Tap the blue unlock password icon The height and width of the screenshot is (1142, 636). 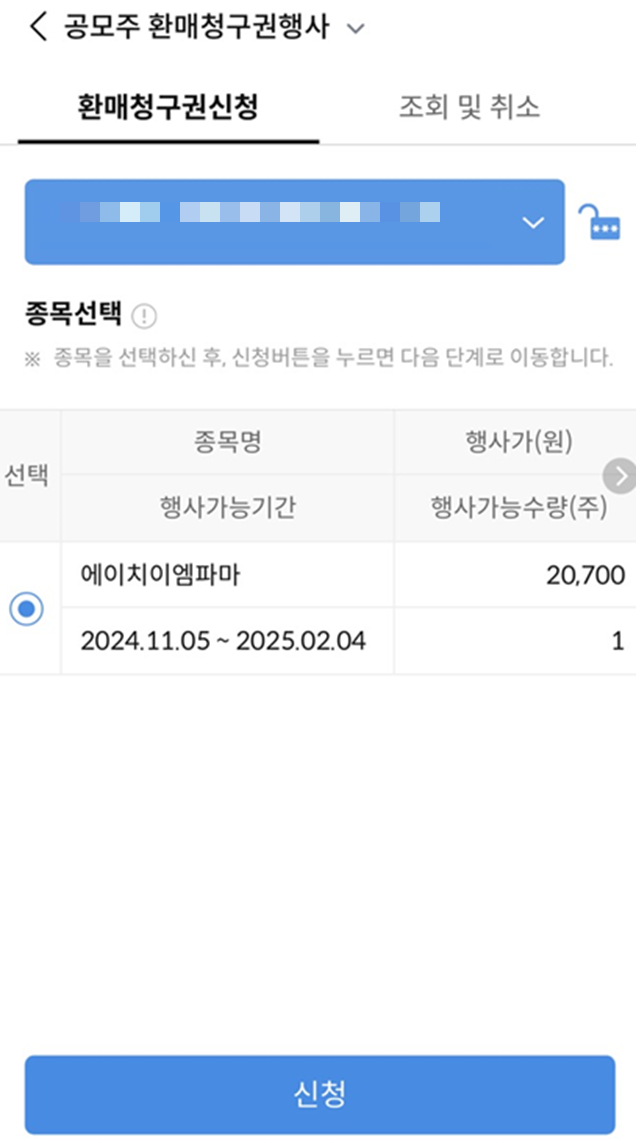[603, 222]
